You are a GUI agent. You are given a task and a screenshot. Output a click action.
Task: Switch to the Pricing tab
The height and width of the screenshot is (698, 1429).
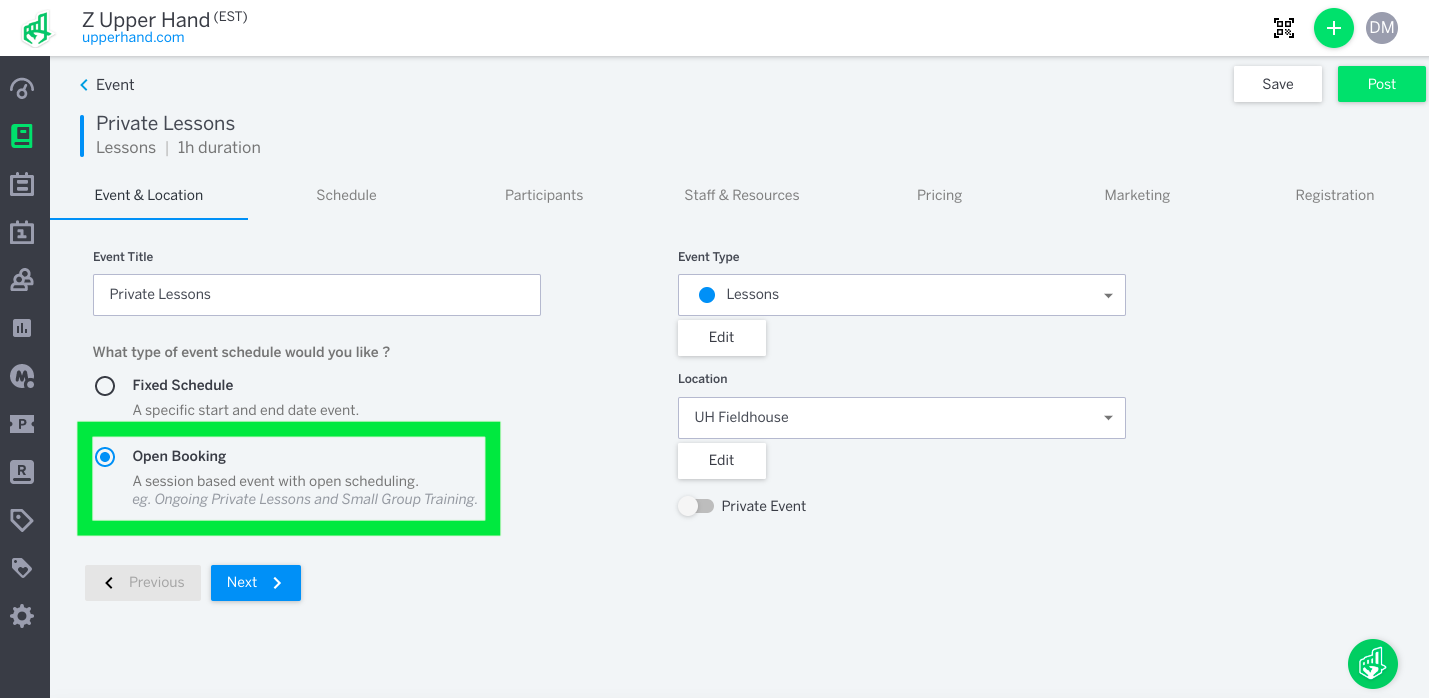coord(939,195)
